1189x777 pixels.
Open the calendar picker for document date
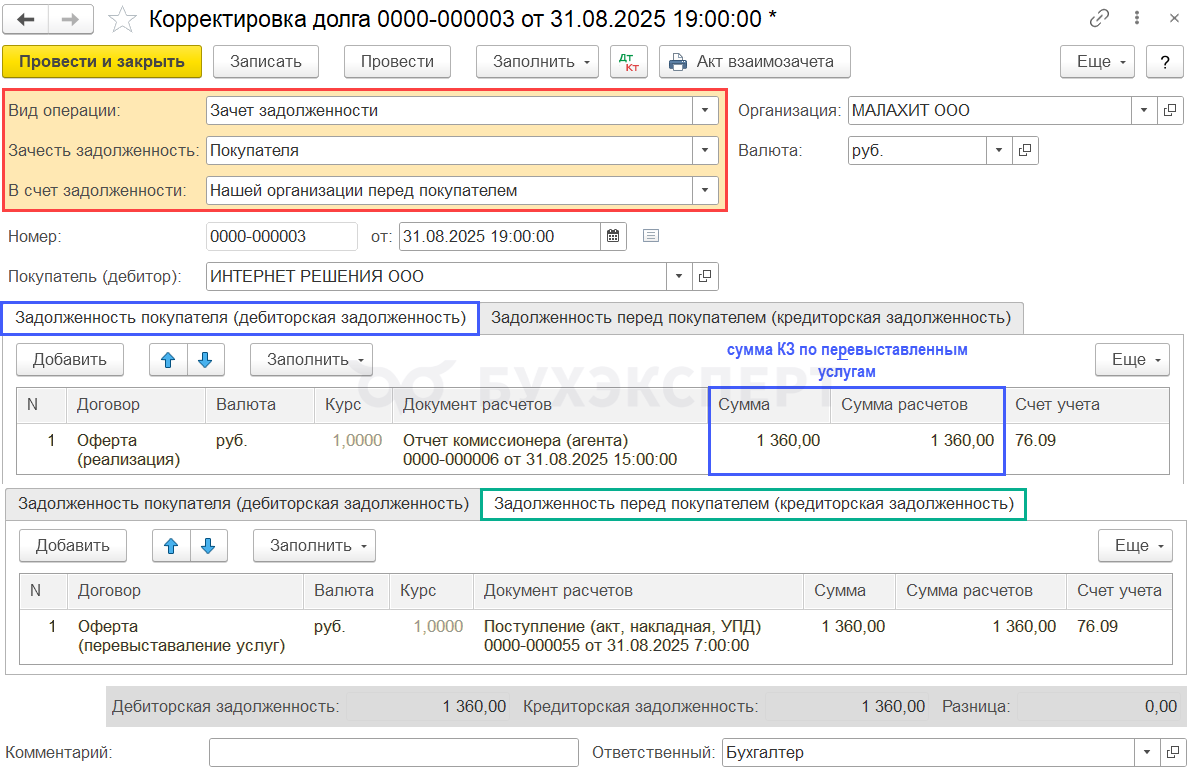click(614, 236)
